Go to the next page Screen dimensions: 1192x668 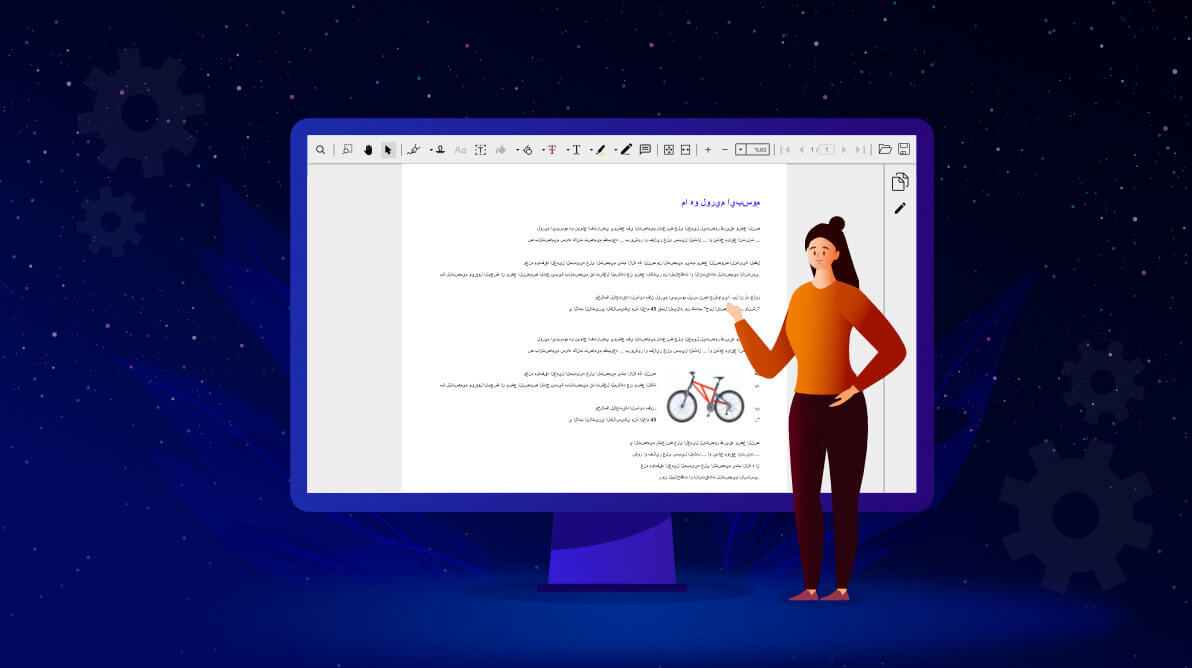click(844, 150)
